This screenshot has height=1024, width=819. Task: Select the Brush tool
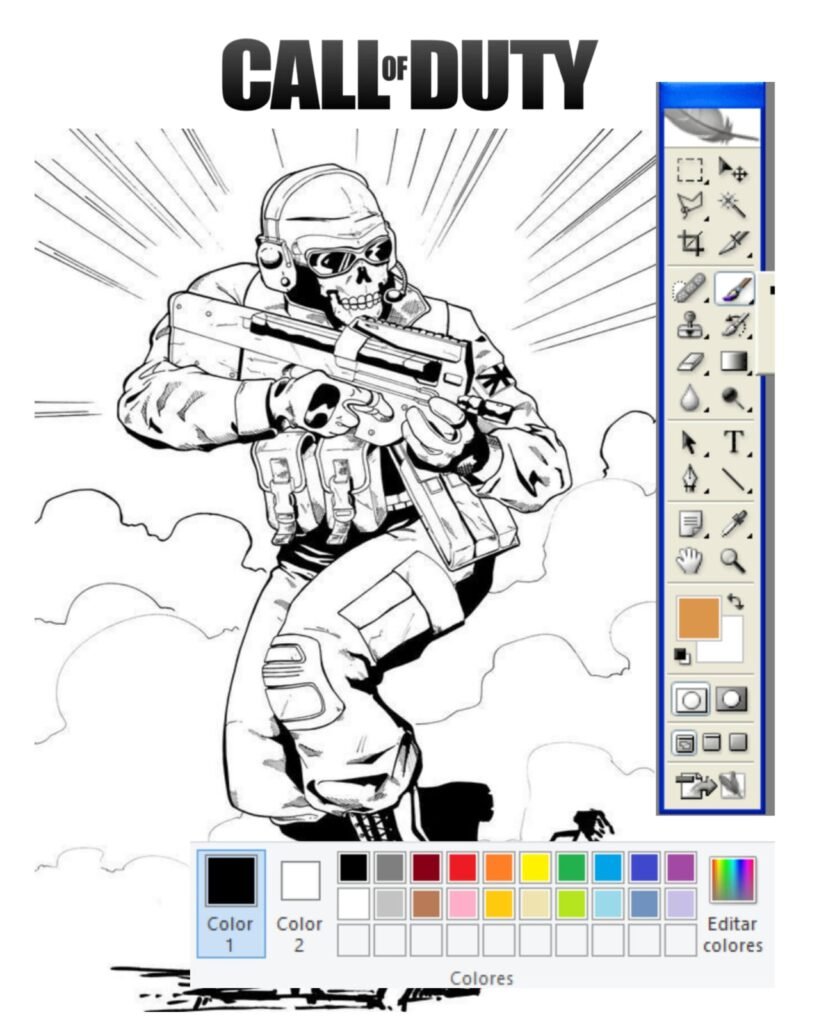tap(734, 288)
